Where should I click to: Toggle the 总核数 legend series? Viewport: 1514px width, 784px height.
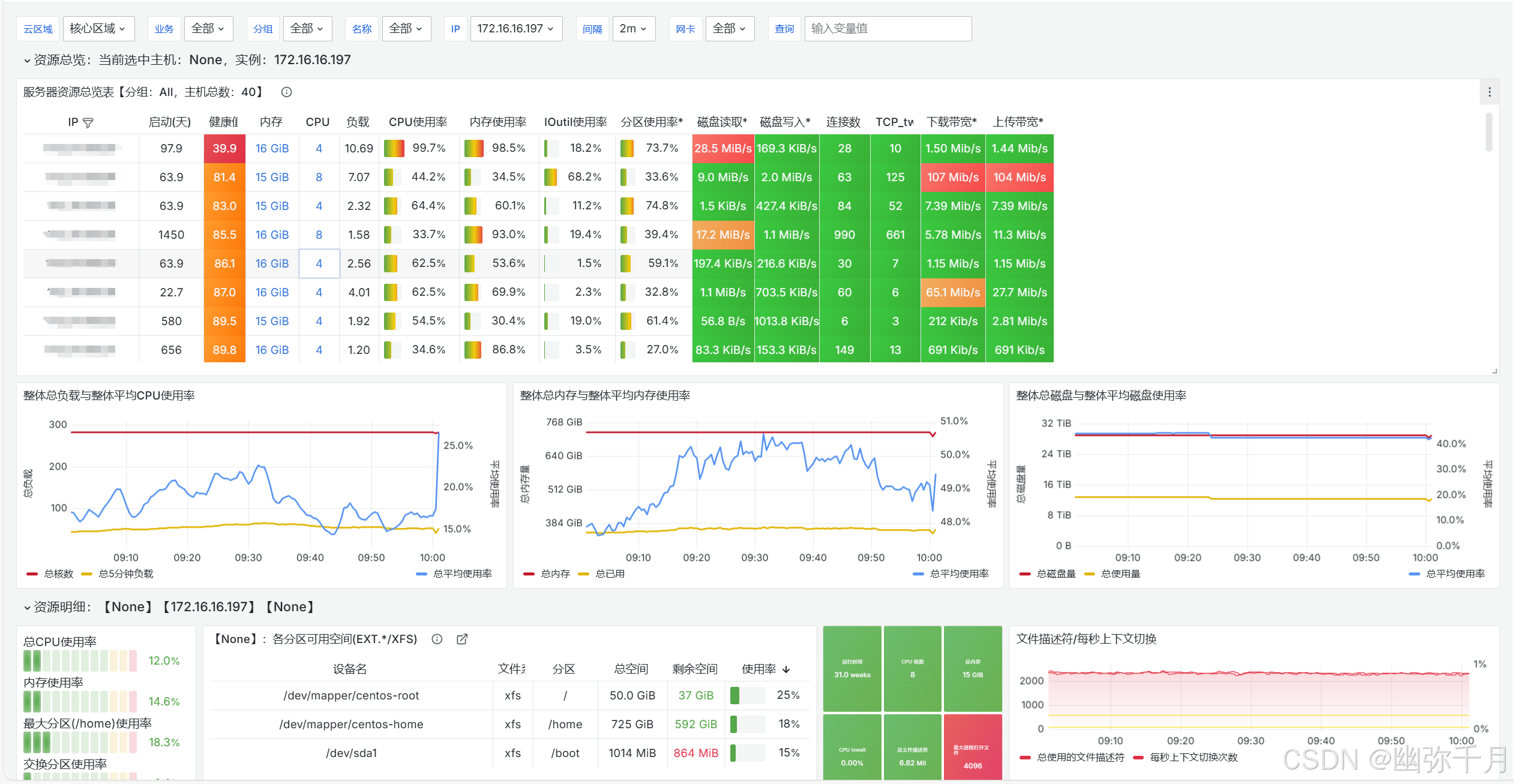coord(58,574)
